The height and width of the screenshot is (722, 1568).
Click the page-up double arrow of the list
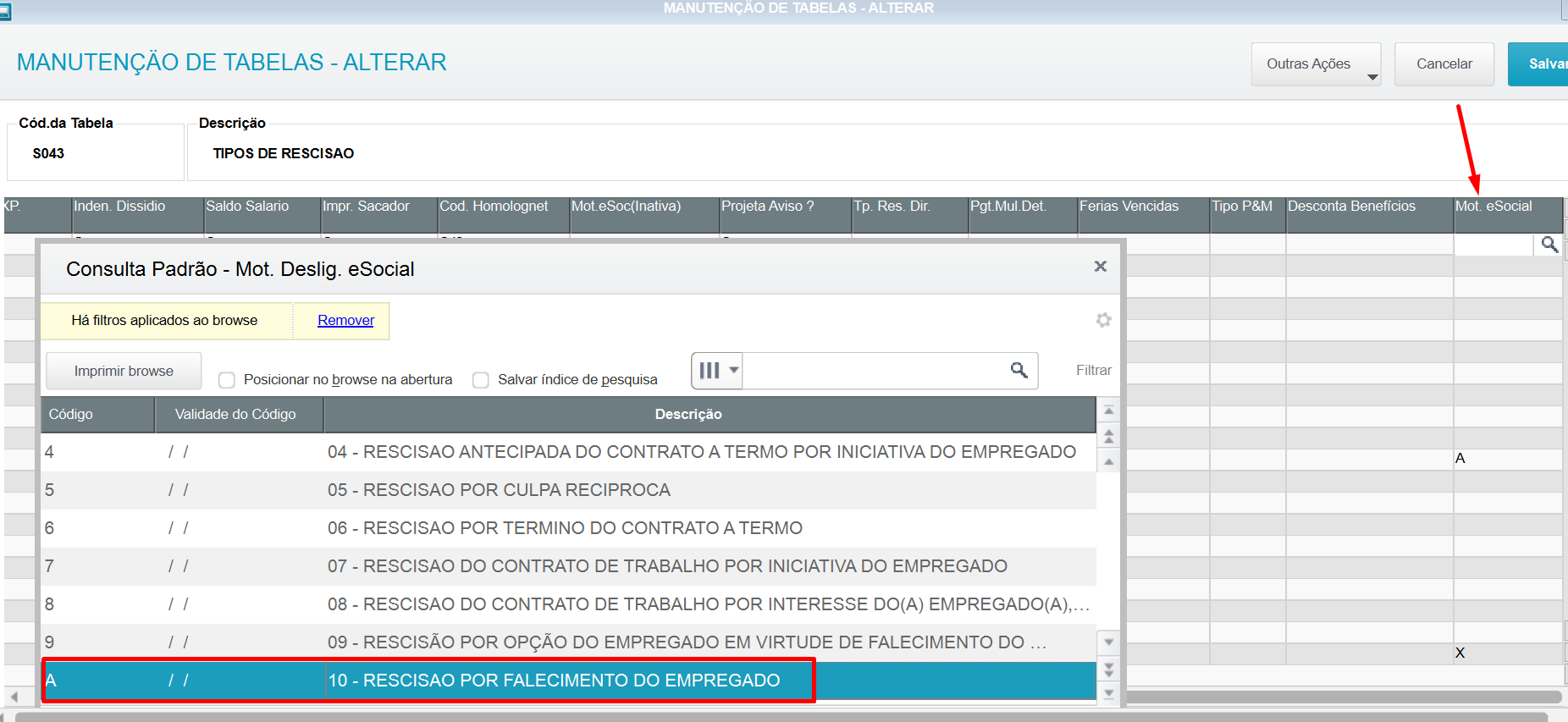tap(1108, 436)
